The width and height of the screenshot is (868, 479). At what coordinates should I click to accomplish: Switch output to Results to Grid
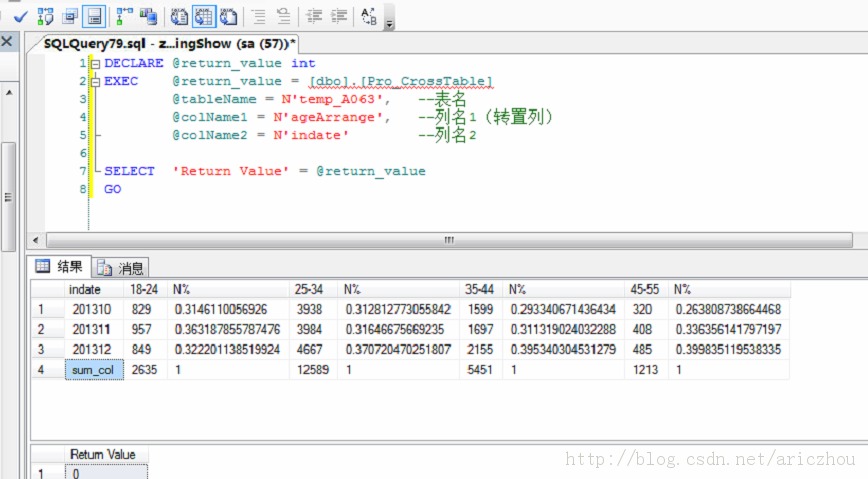(204, 17)
